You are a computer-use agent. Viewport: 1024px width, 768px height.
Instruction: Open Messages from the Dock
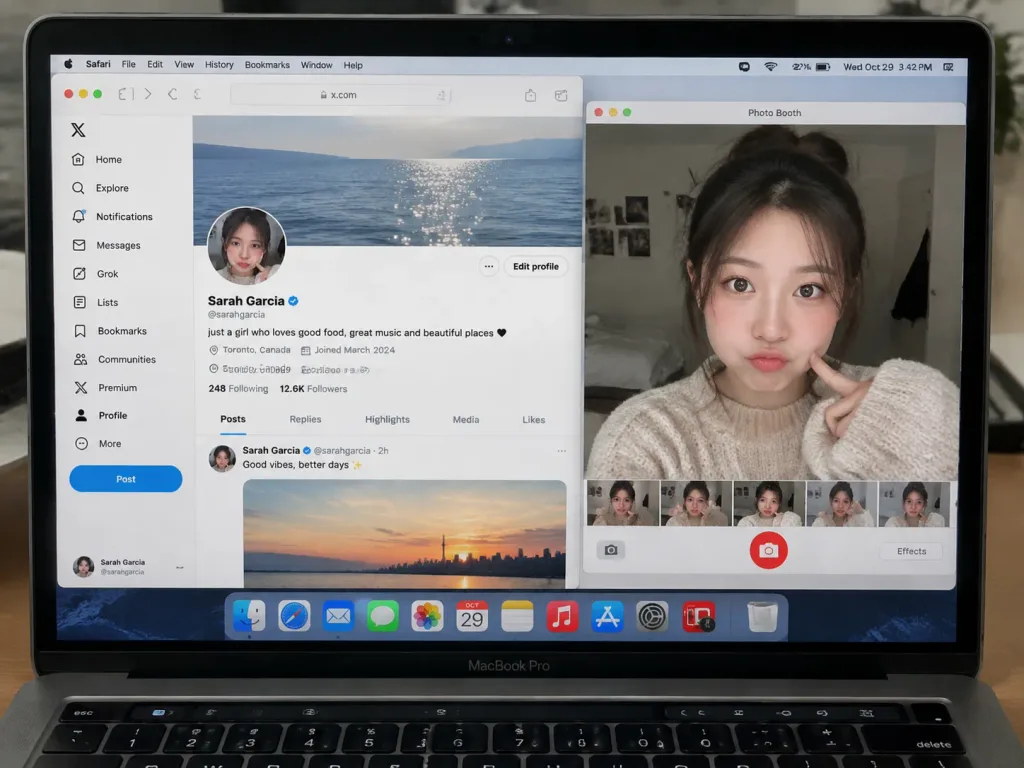(x=383, y=616)
